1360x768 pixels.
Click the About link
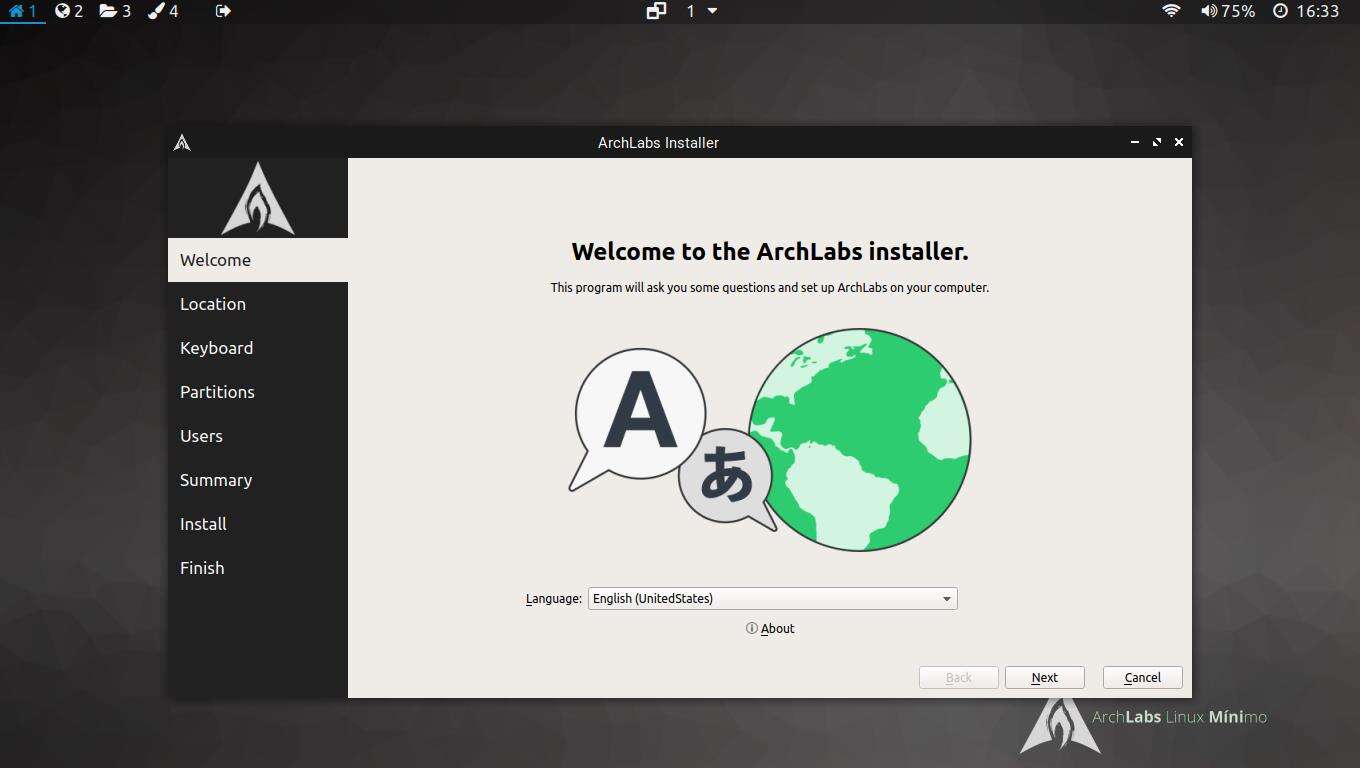pos(770,629)
